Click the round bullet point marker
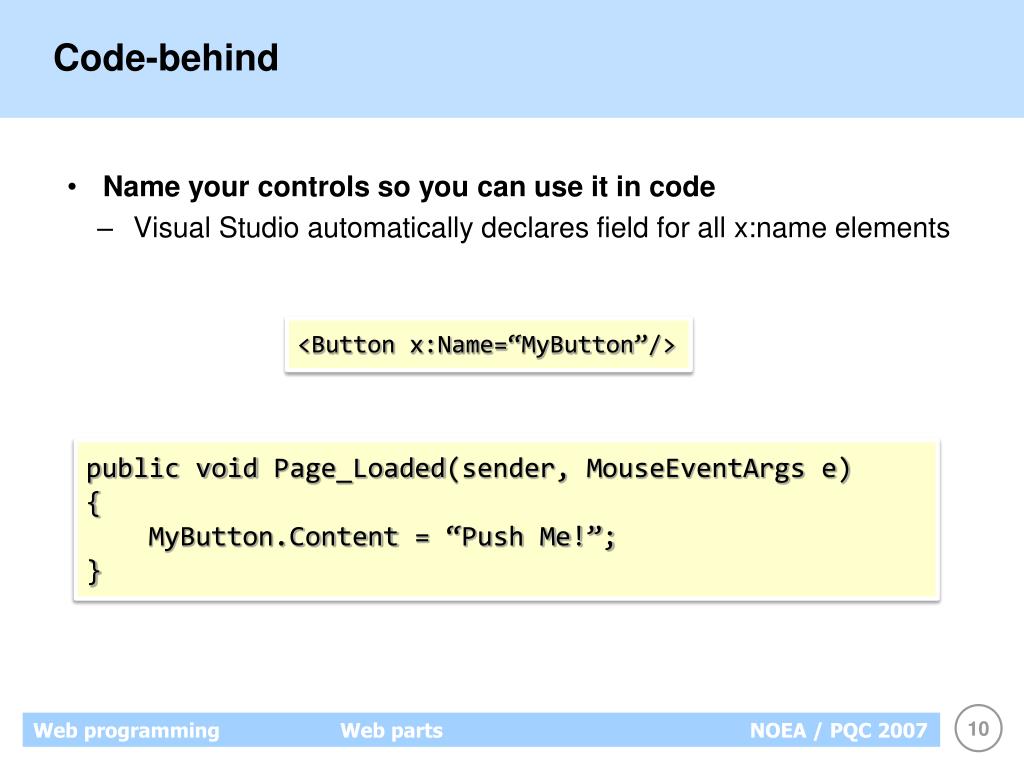Image resolution: width=1024 pixels, height=768 pixels. [x=72, y=187]
